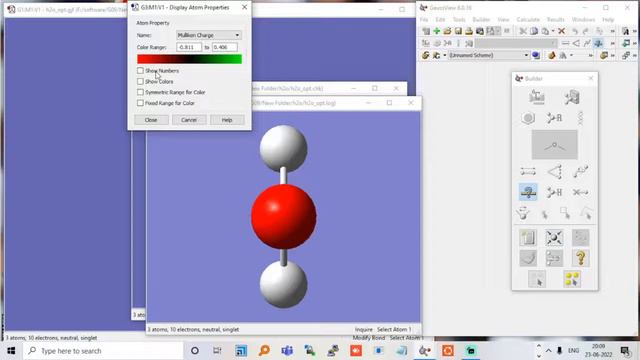Click the Color Range minimum value field
The height and width of the screenshot is (360, 640).
[x=189, y=47]
